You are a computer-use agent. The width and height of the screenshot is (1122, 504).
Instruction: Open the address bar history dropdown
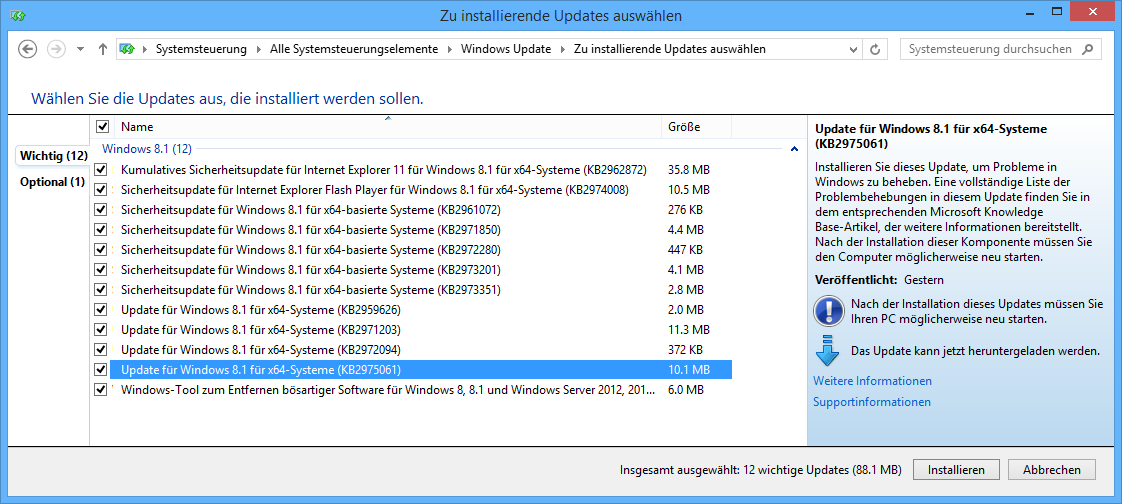tap(854, 49)
